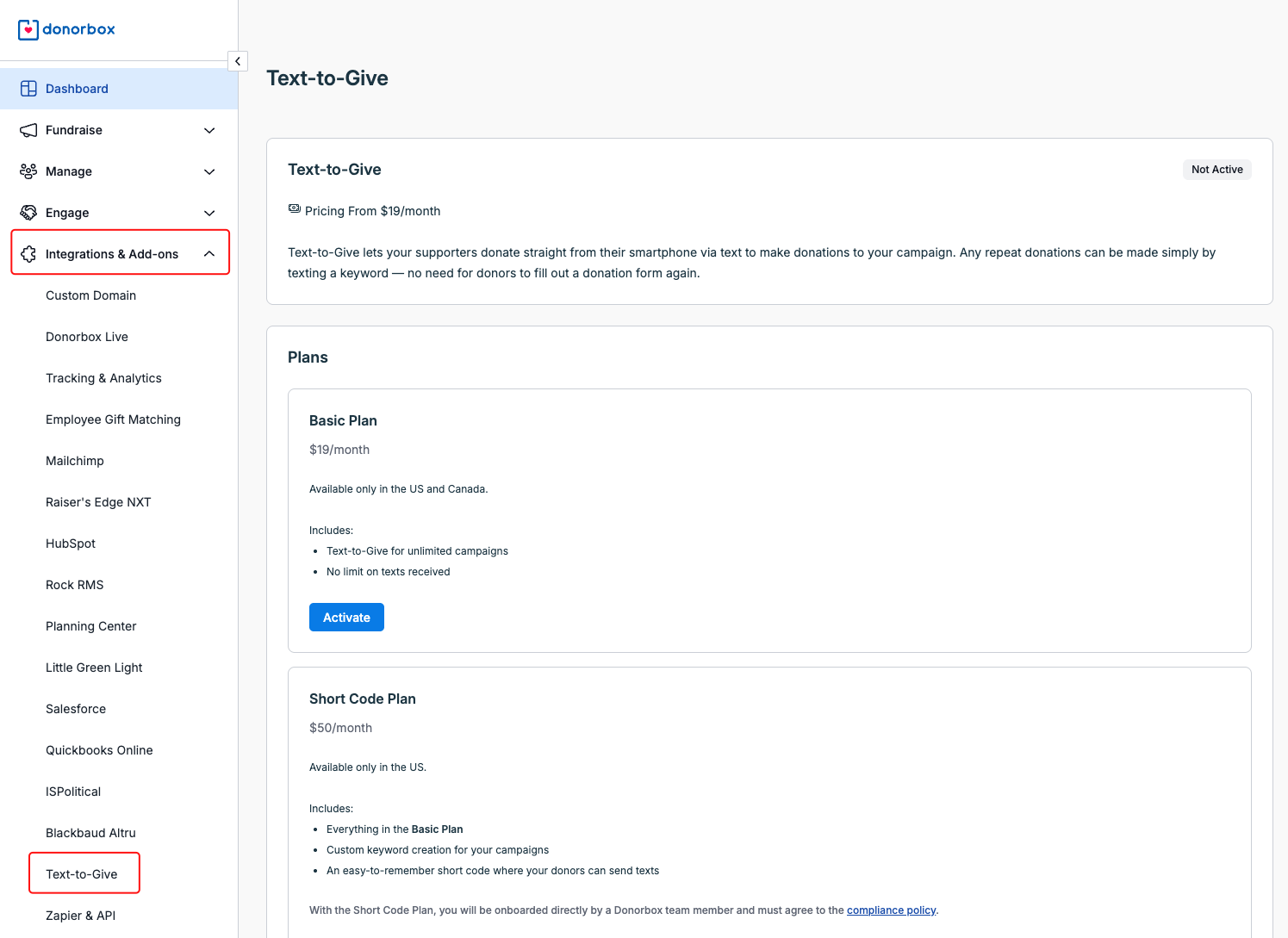1288x938 pixels.
Task: Click 'Custom keyword creation for your campaigns' bullet
Action: (x=438, y=850)
